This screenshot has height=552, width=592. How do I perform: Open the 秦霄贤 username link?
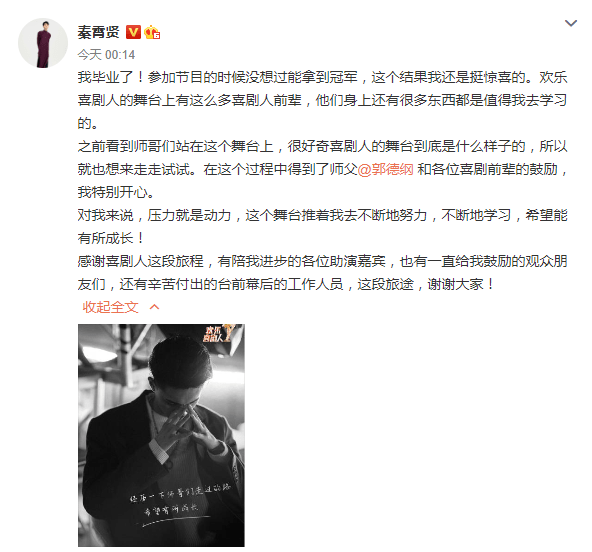click(99, 32)
